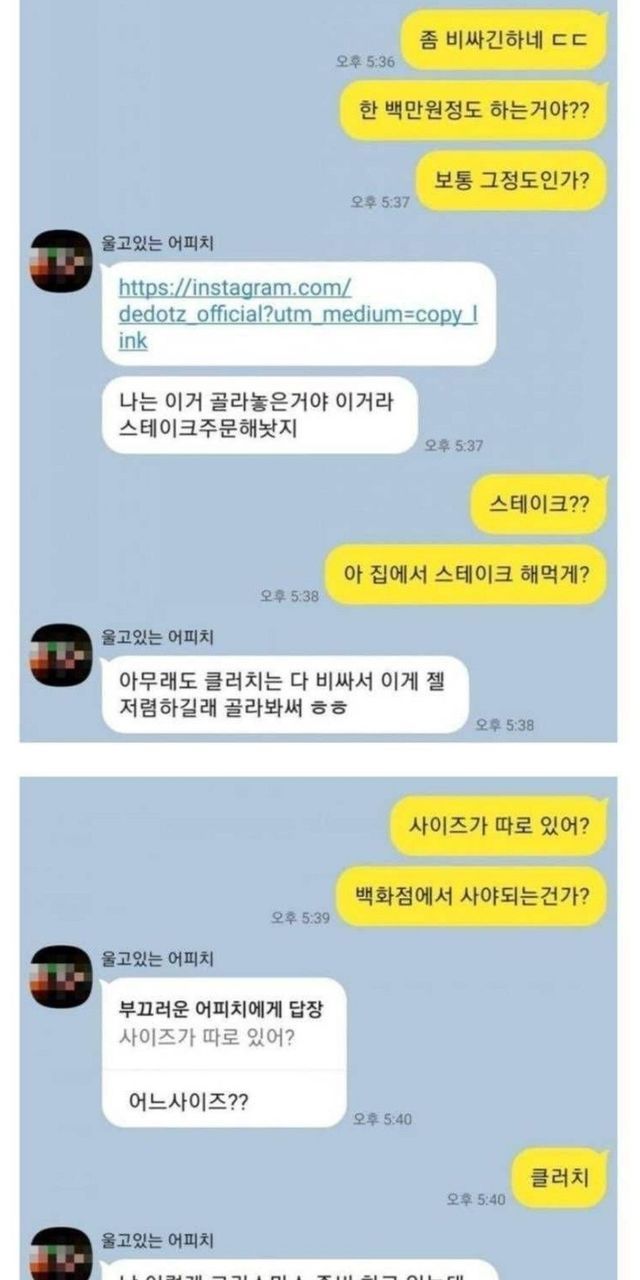This screenshot has width=640, height=1280.
Task: Tap profile picture beside the 어느사이즈?? reply
Action: coord(60,976)
